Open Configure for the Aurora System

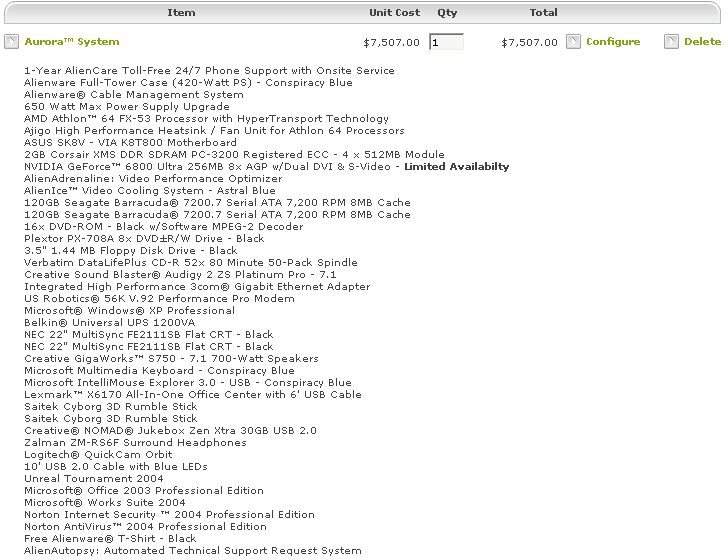(613, 42)
